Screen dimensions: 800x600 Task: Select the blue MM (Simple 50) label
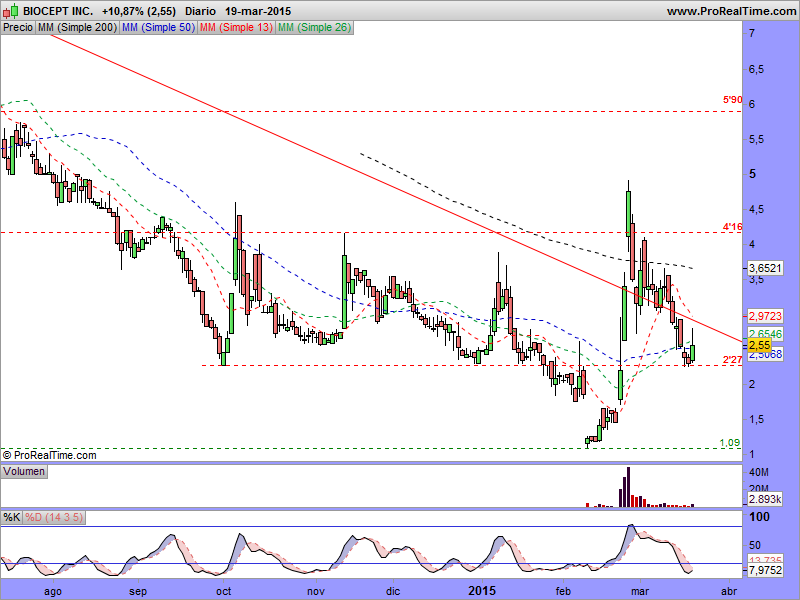pyautogui.click(x=158, y=28)
